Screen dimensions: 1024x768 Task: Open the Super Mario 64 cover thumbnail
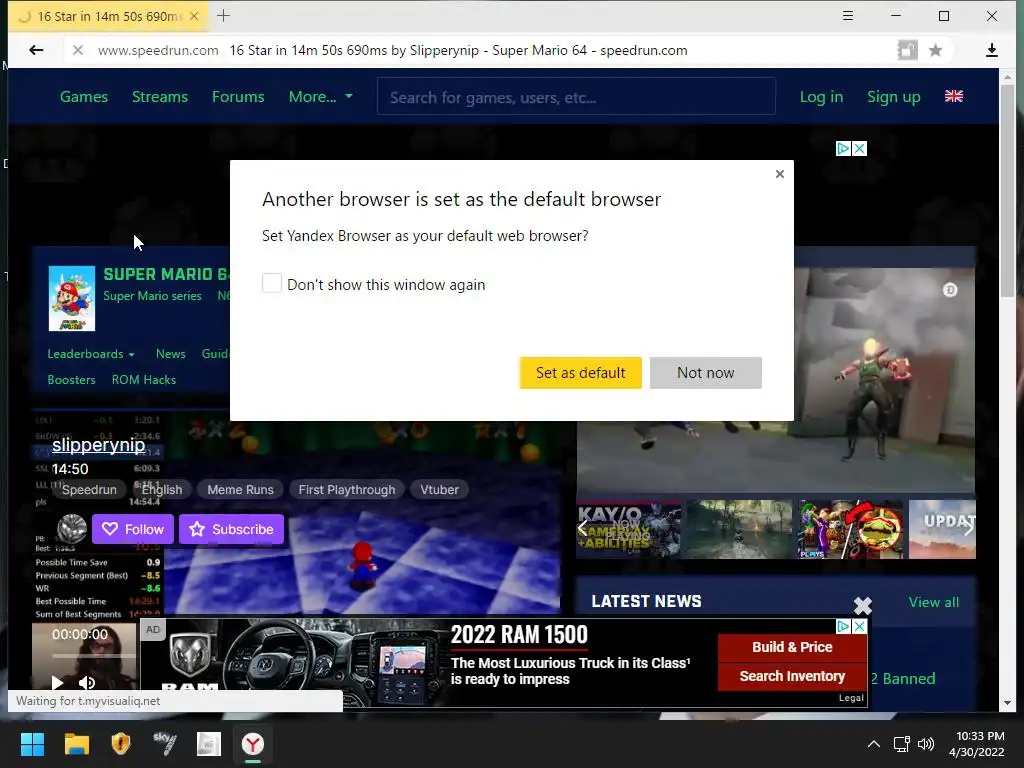tap(72, 298)
